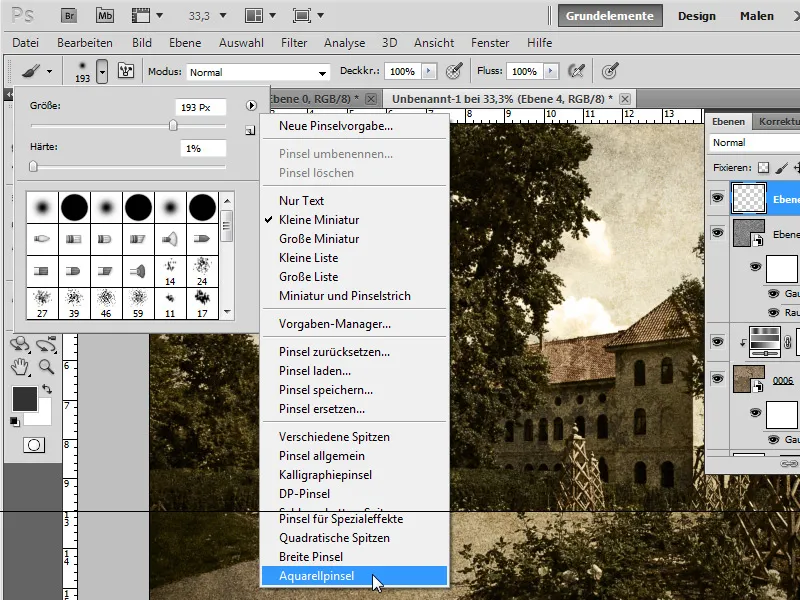Lock image pixels brush icon
The image size is (800, 600).
[781, 167]
